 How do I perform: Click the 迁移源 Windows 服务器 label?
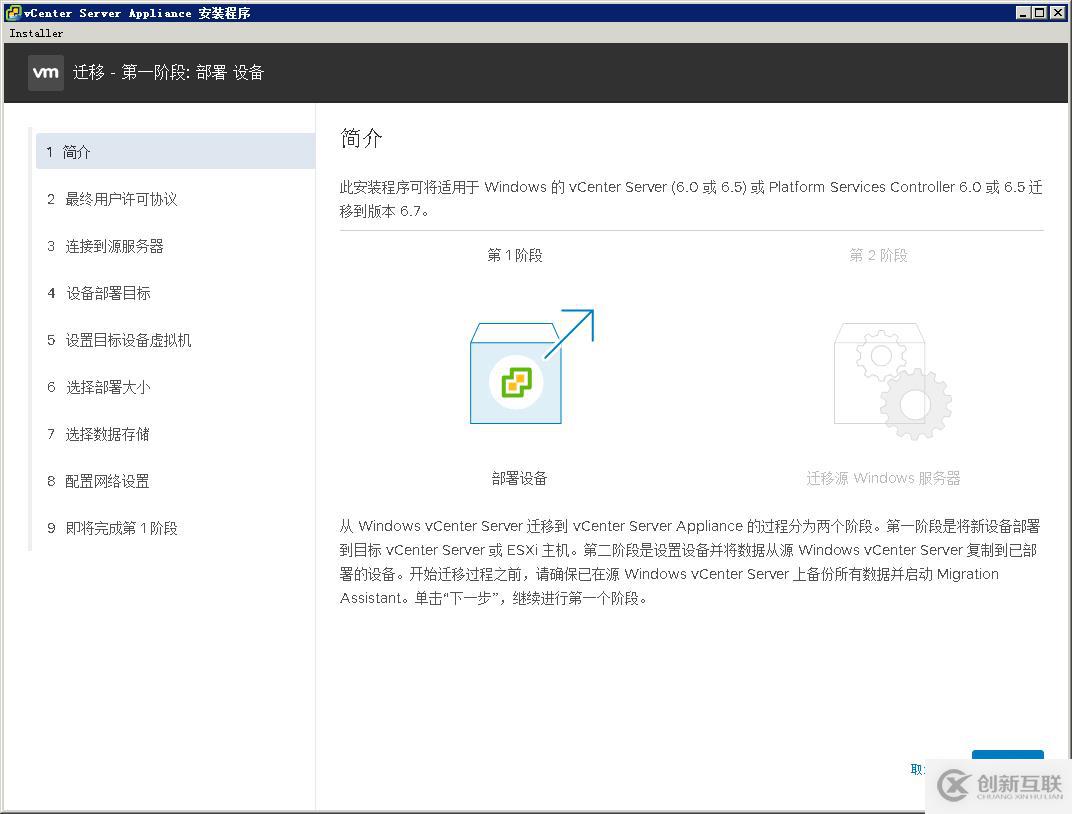(883, 478)
